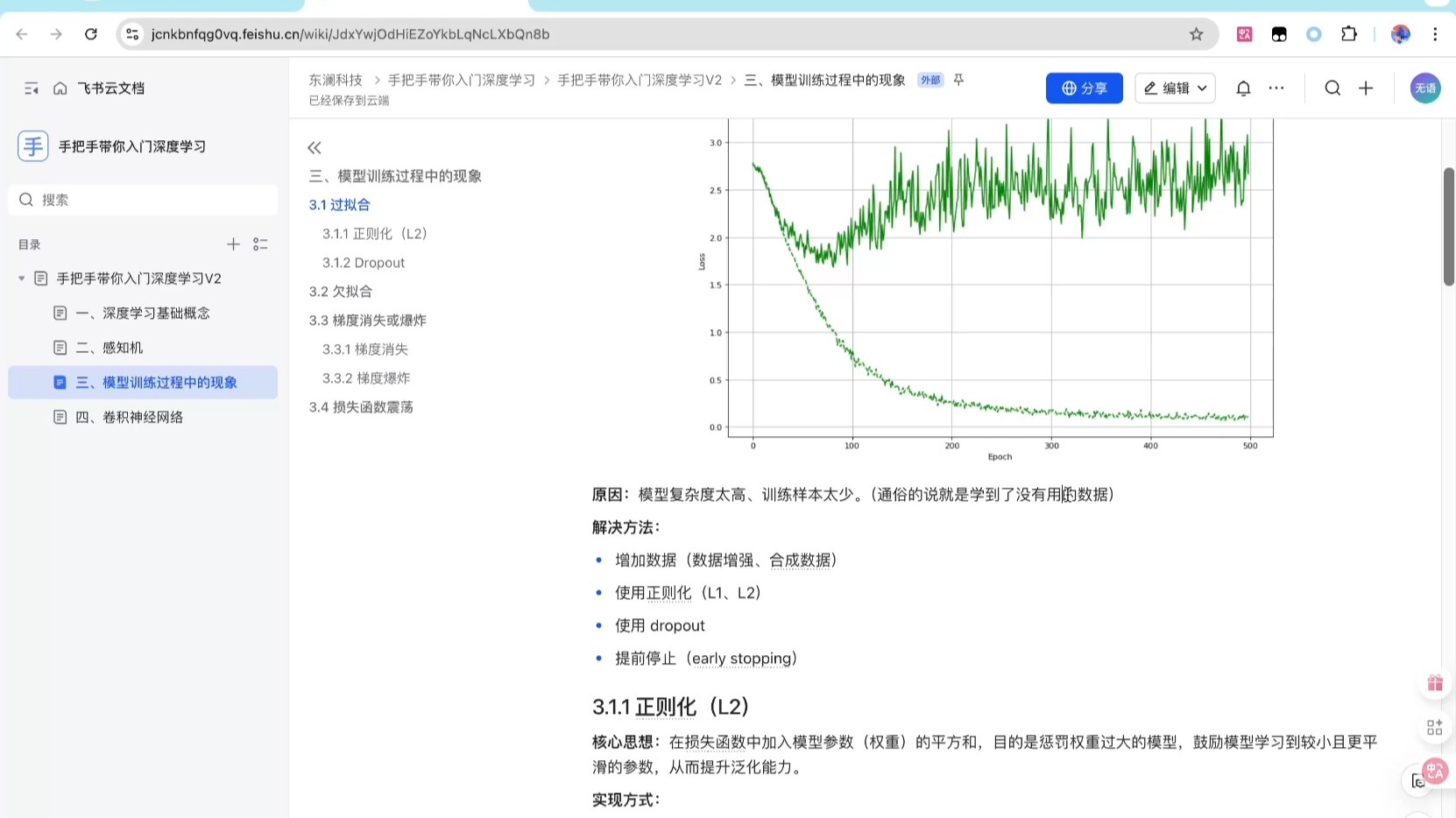
Task: Create new with the plus icon
Action: coord(1366,88)
